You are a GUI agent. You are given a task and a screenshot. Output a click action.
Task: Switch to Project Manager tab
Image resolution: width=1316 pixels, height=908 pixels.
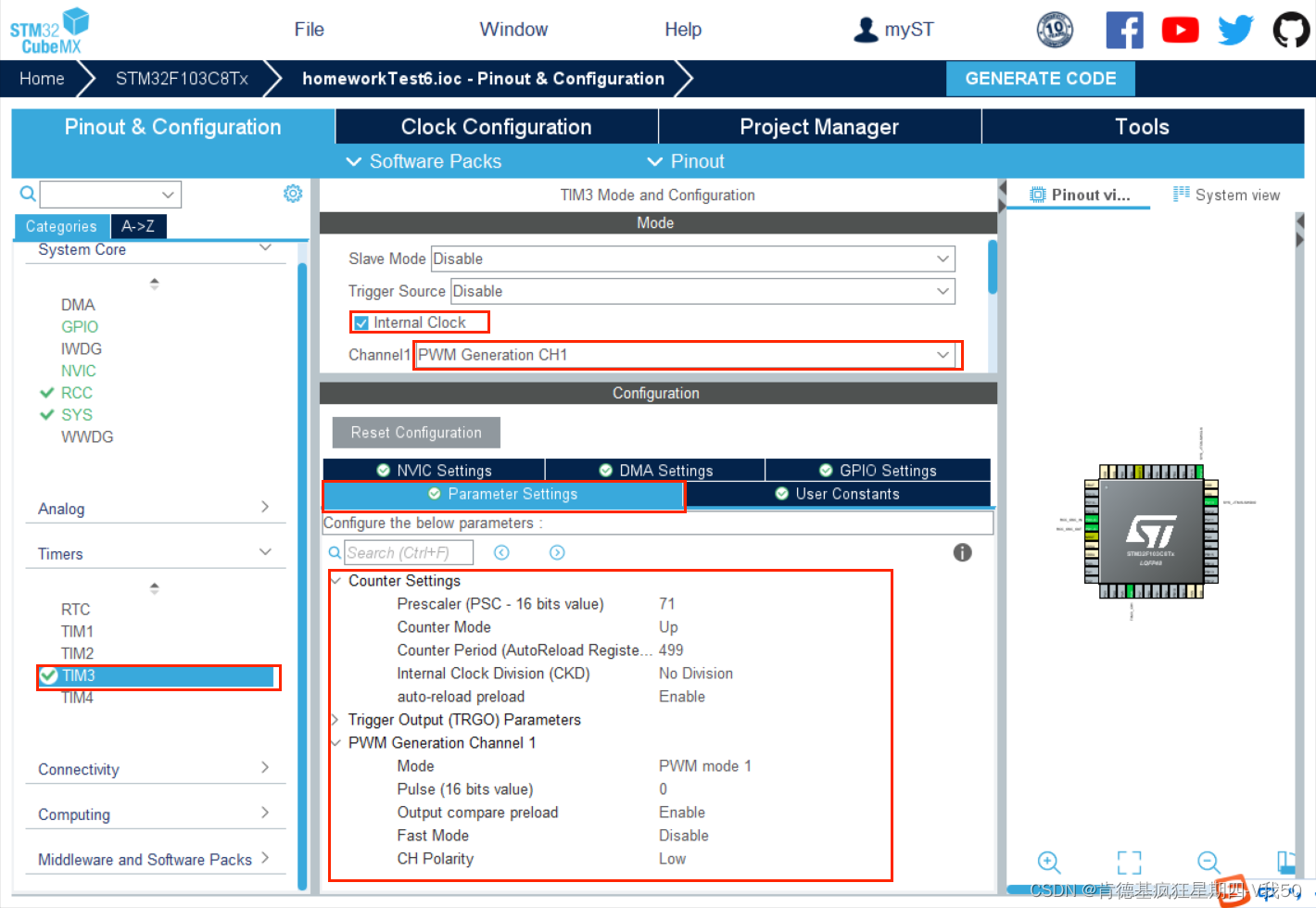819,127
